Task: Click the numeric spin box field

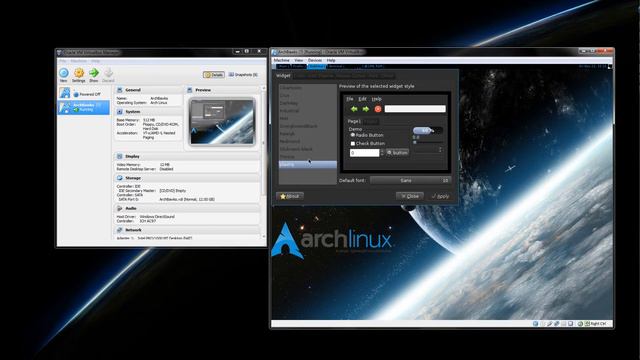Action: click(x=364, y=153)
